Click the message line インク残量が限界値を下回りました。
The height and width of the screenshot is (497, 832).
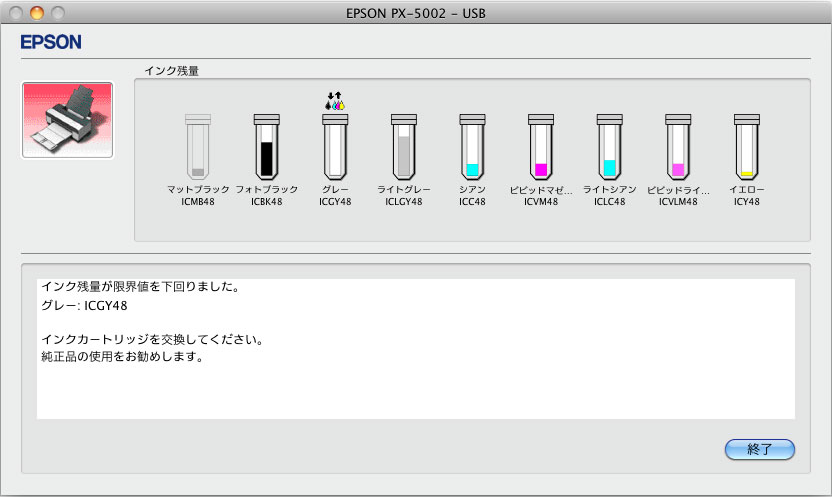[x=142, y=287]
